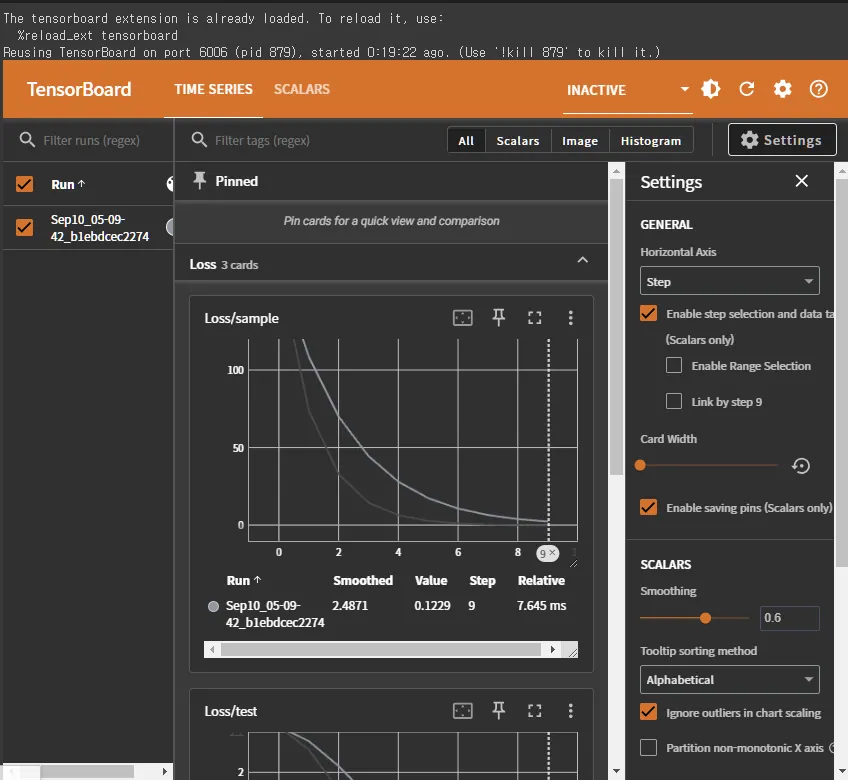Click the dark mode theme toggle icon
This screenshot has height=780, width=848.
coord(711,89)
